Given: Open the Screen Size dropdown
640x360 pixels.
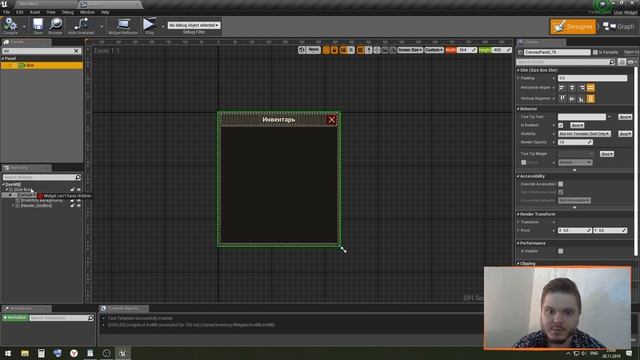Looking at the screenshot, I should coord(410,50).
